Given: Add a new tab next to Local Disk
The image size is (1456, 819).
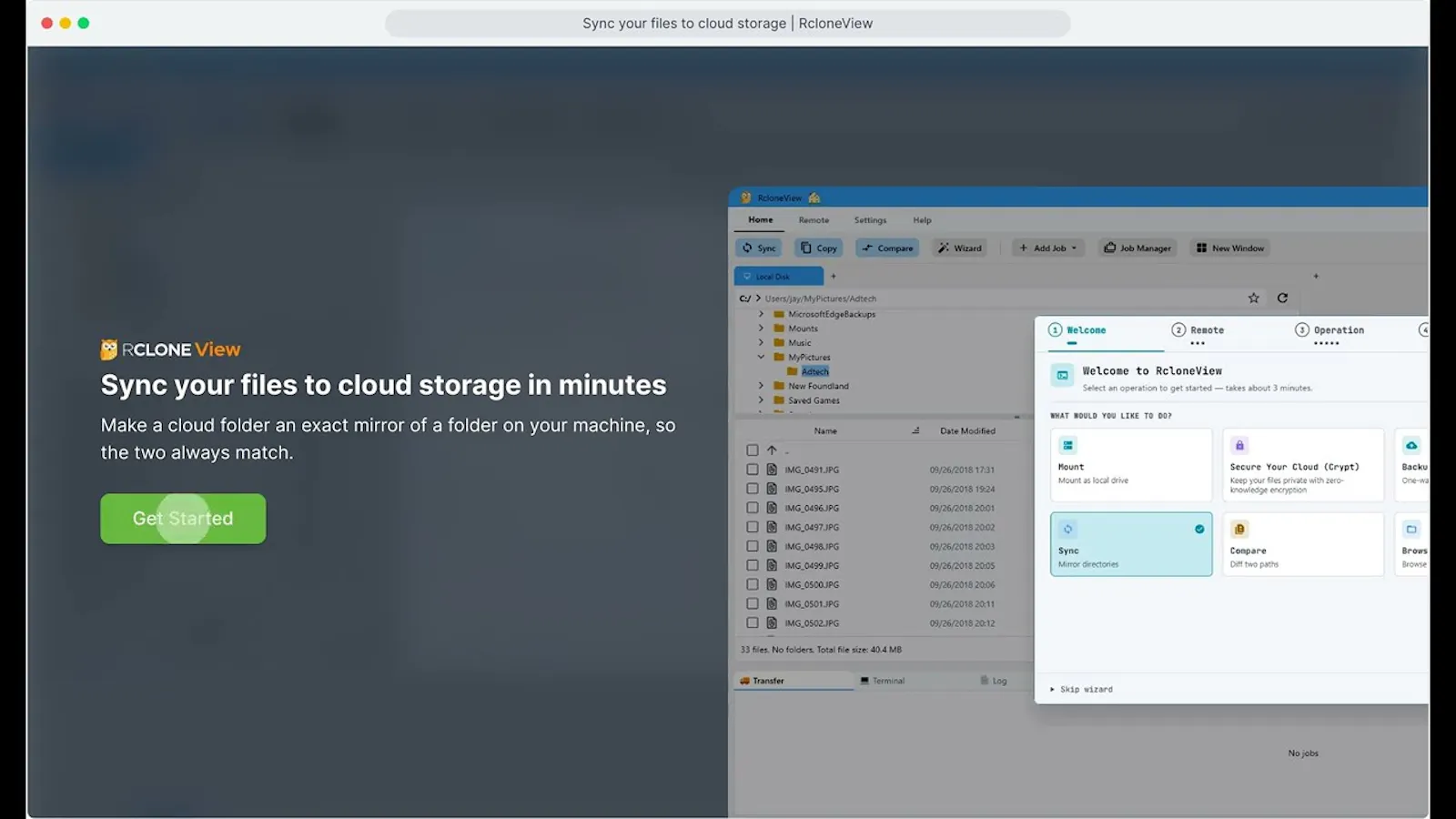Looking at the screenshot, I should pos(833,277).
